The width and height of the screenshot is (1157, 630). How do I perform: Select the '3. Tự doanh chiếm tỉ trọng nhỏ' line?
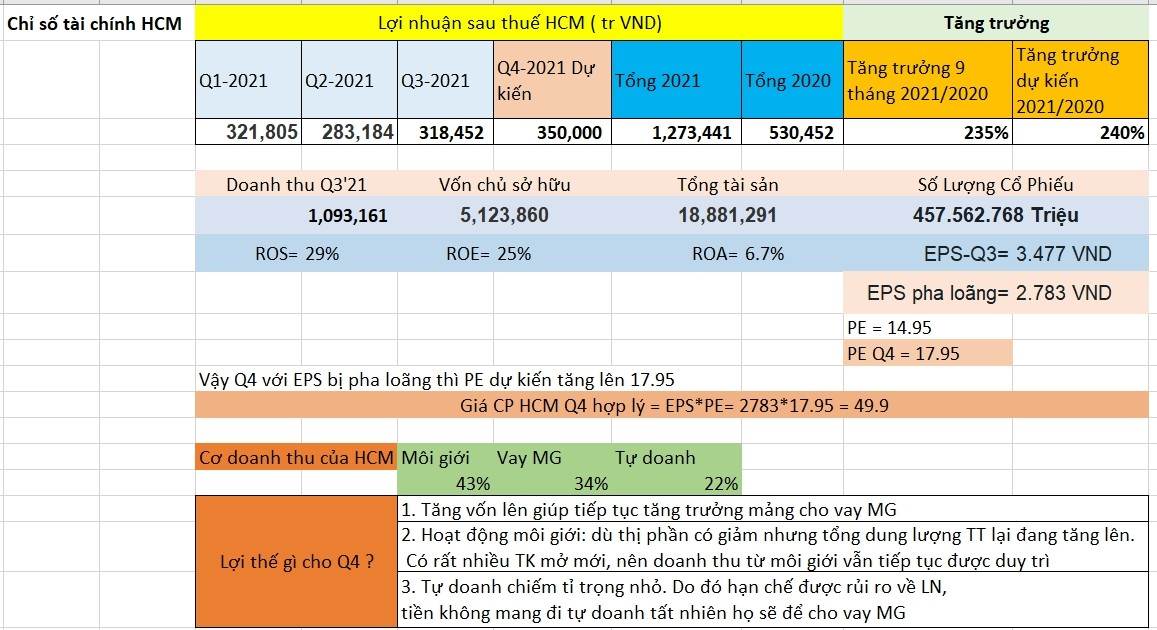point(674,587)
